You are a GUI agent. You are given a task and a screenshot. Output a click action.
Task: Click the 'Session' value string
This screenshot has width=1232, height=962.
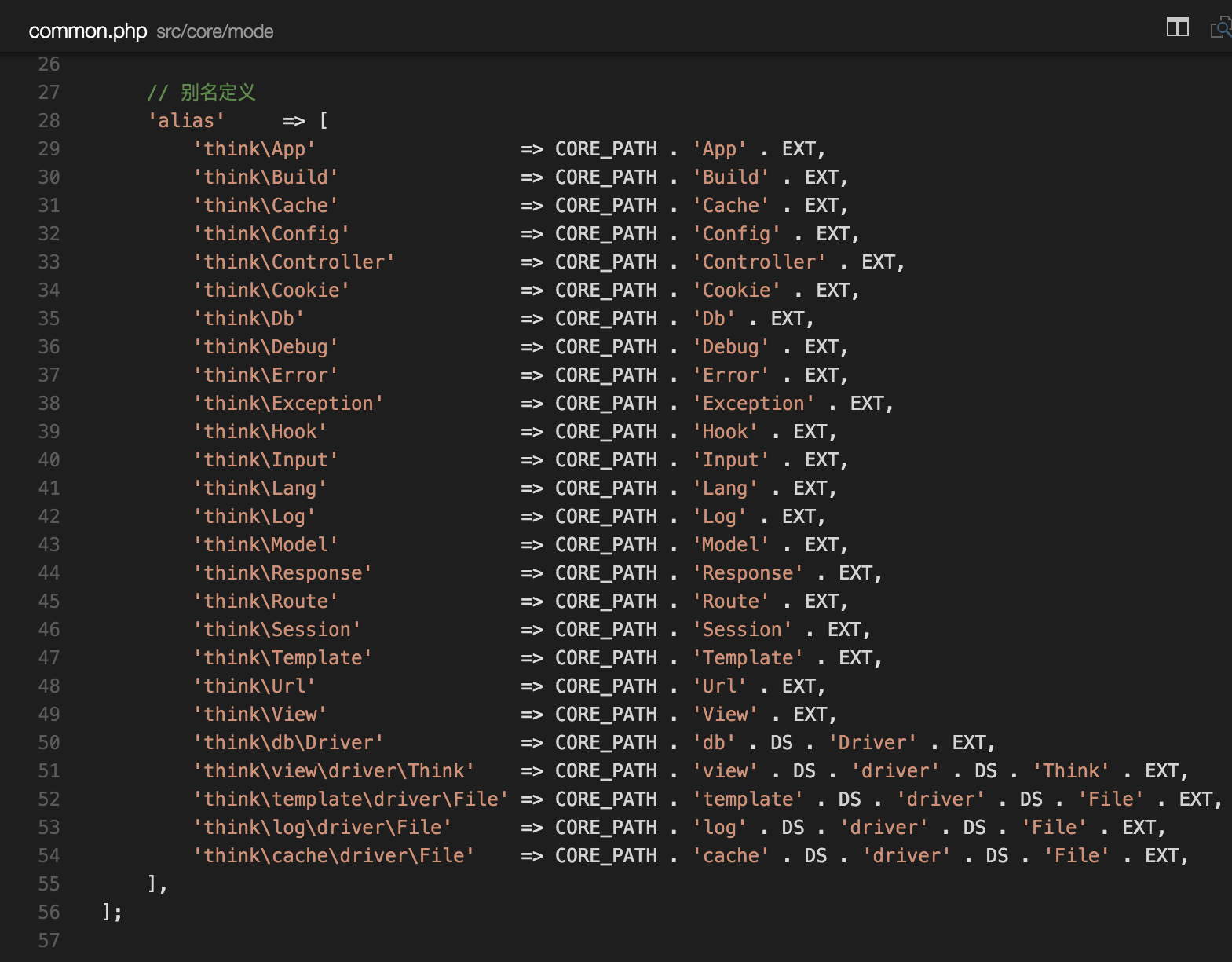[x=741, y=629]
